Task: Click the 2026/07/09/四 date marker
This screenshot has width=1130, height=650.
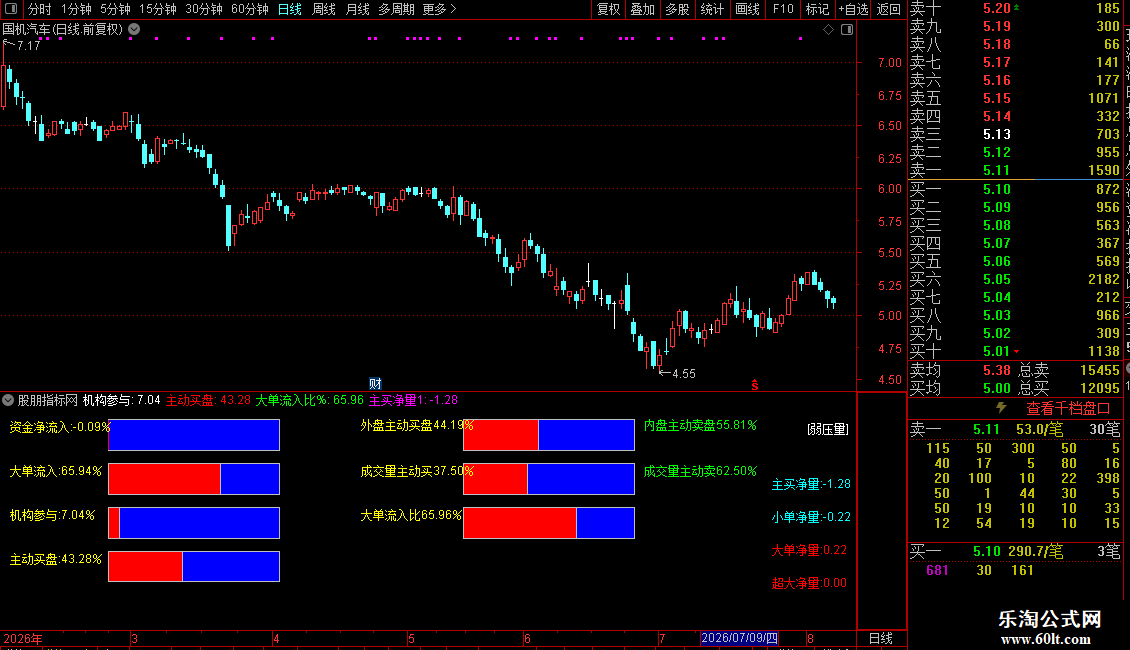Action: (x=739, y=638)
